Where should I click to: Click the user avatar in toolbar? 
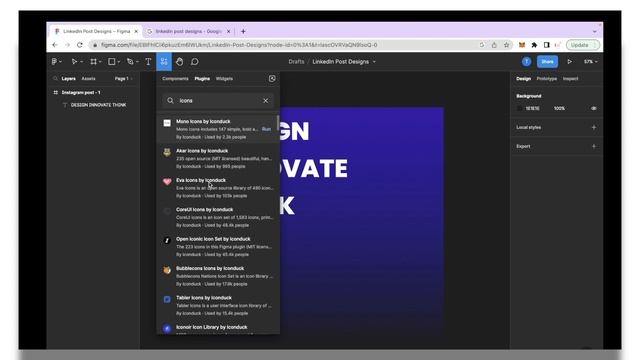point(527,62)
